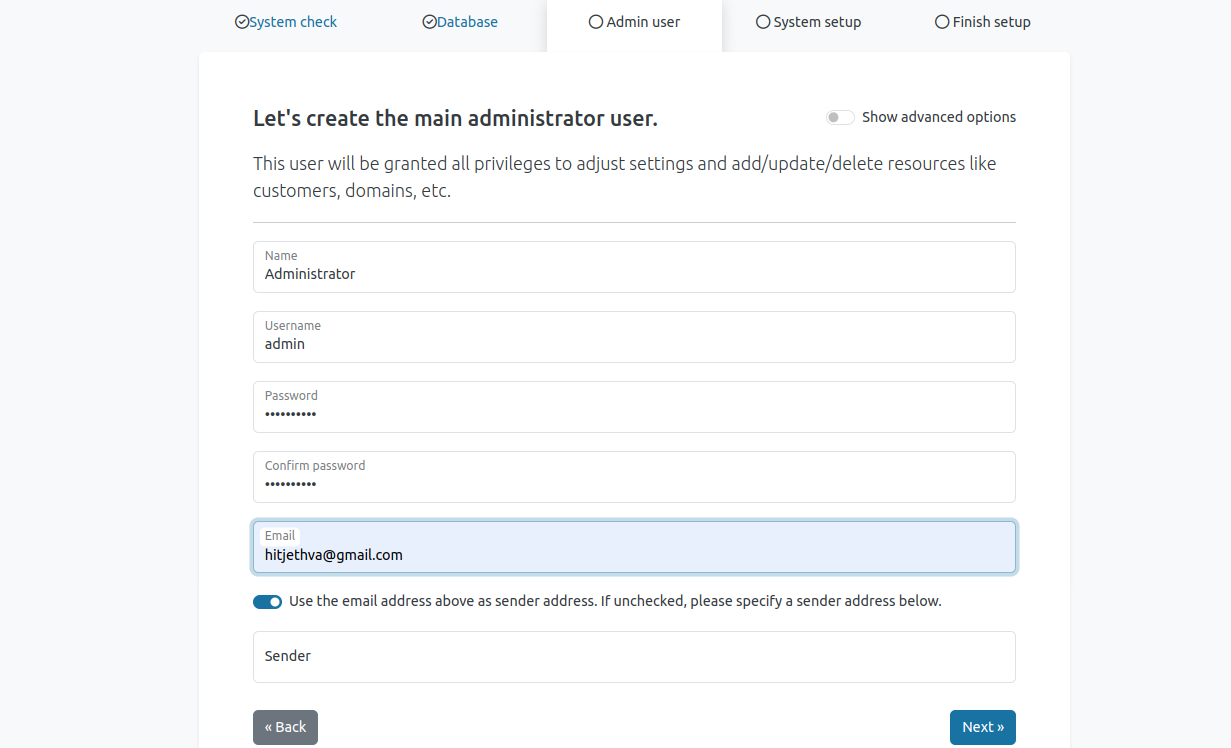Click the checkmark icon beside Database
Screen dimensions: 1231x748
429,22
